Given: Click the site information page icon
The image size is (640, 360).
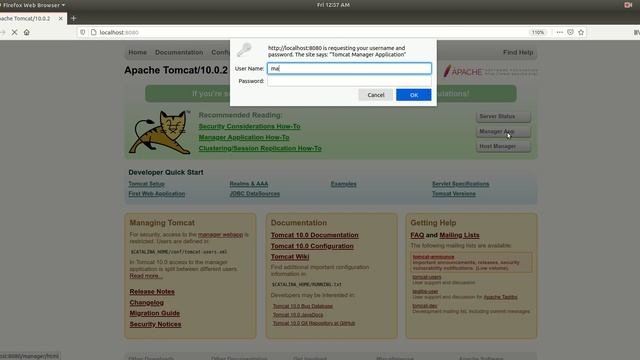Looking at the screenshot, I should [x=93, y=32].
